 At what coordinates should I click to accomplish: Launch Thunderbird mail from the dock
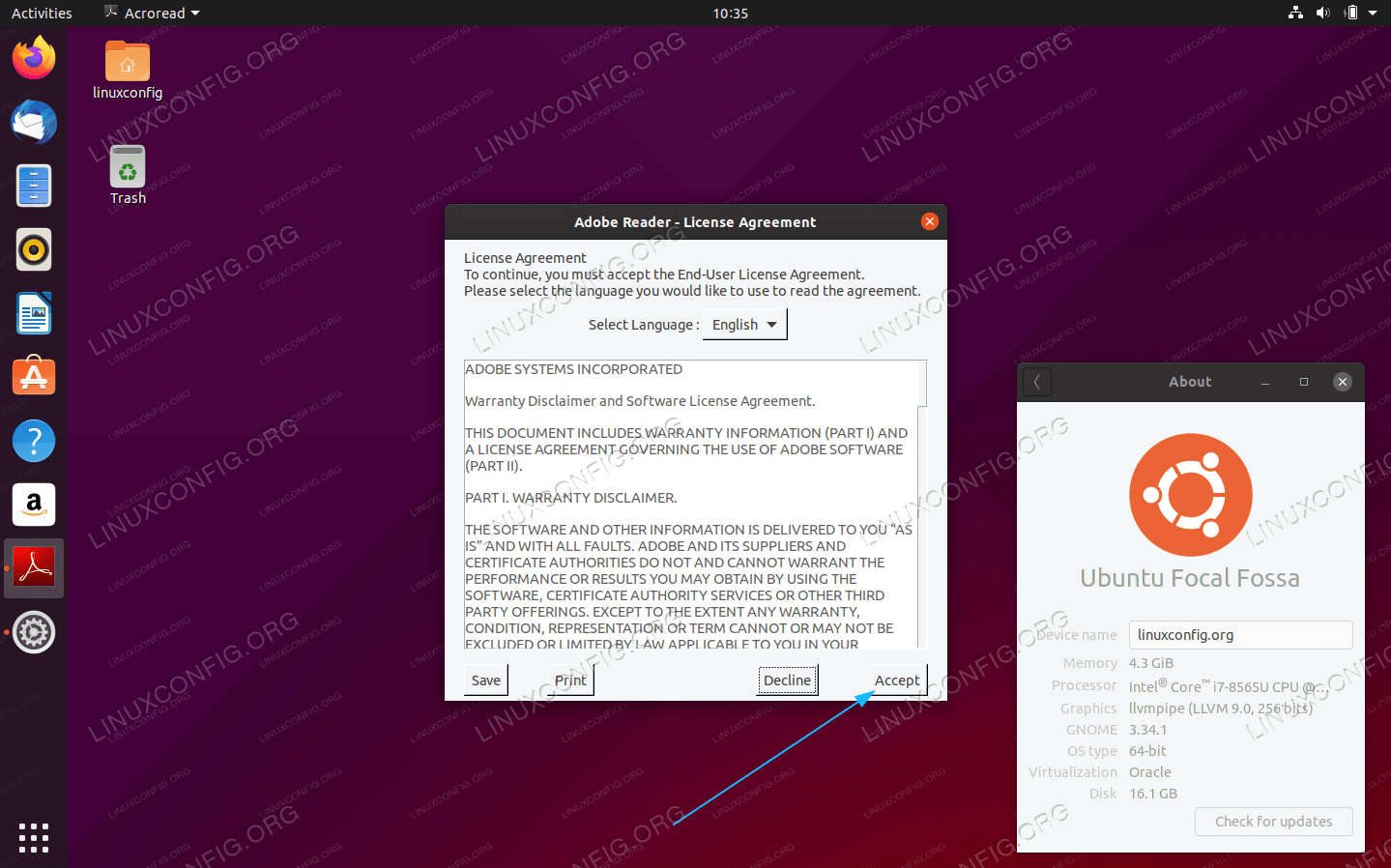pos(34,122)
